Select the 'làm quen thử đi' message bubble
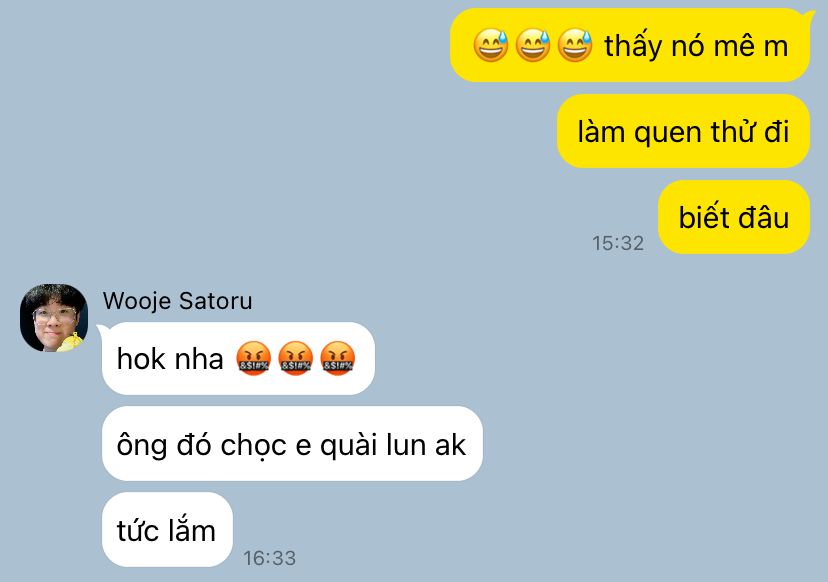The image size is (828, 582). [683, 131]
